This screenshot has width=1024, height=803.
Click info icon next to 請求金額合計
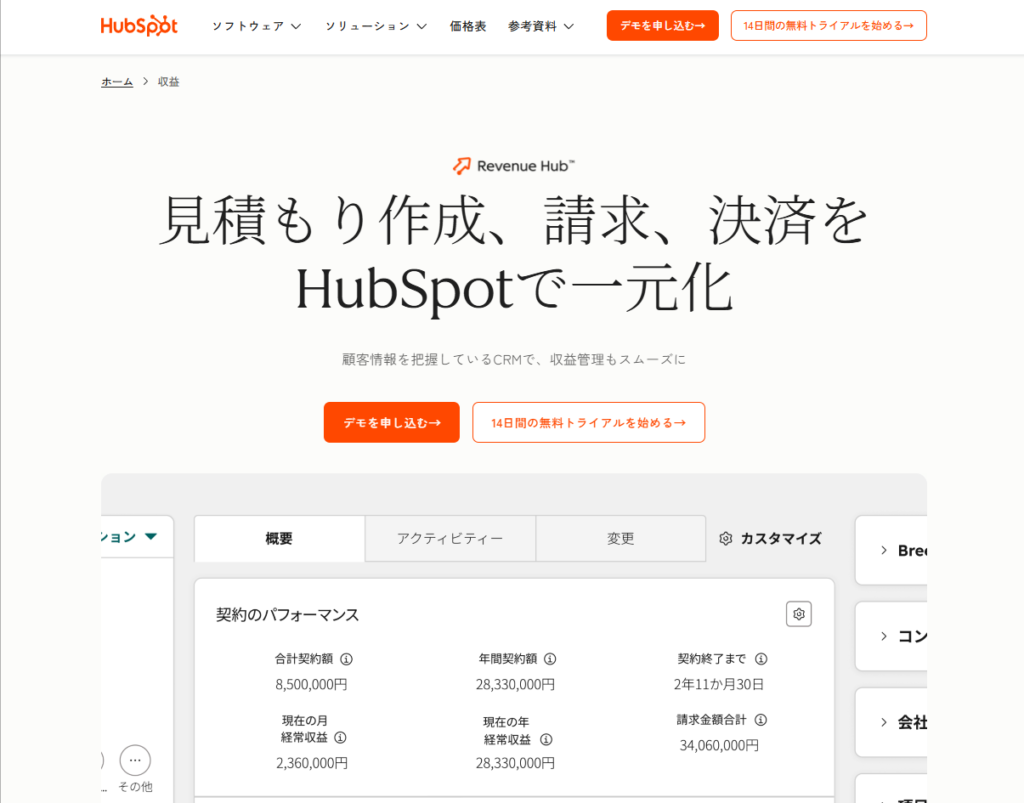point(761,720)
